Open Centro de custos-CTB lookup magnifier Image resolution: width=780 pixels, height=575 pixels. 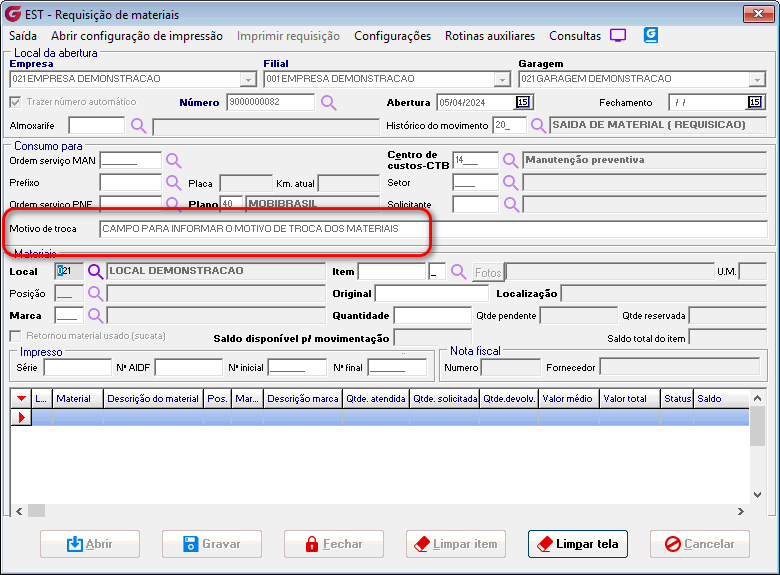pyautogui.click(x=510, y=160)
